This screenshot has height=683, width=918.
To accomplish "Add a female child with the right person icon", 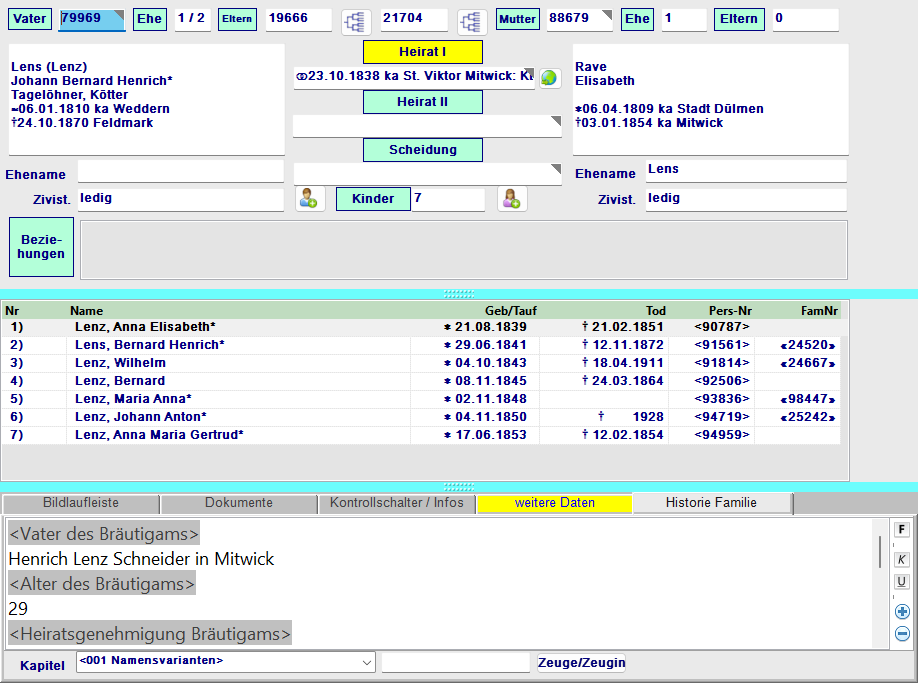I will 512,199.
